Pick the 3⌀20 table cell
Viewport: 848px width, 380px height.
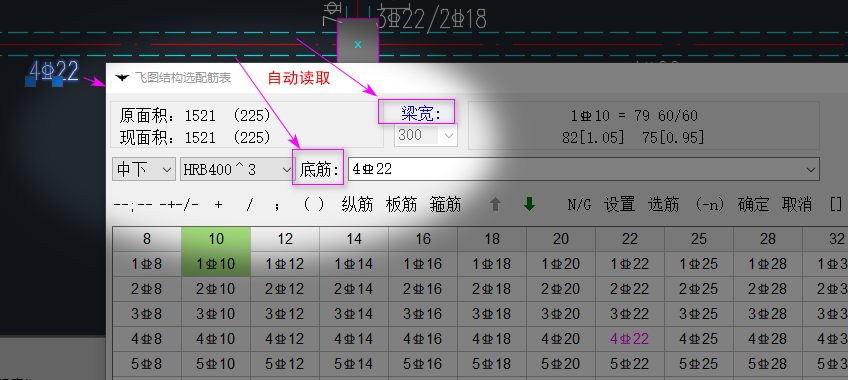tap(561, 314)
